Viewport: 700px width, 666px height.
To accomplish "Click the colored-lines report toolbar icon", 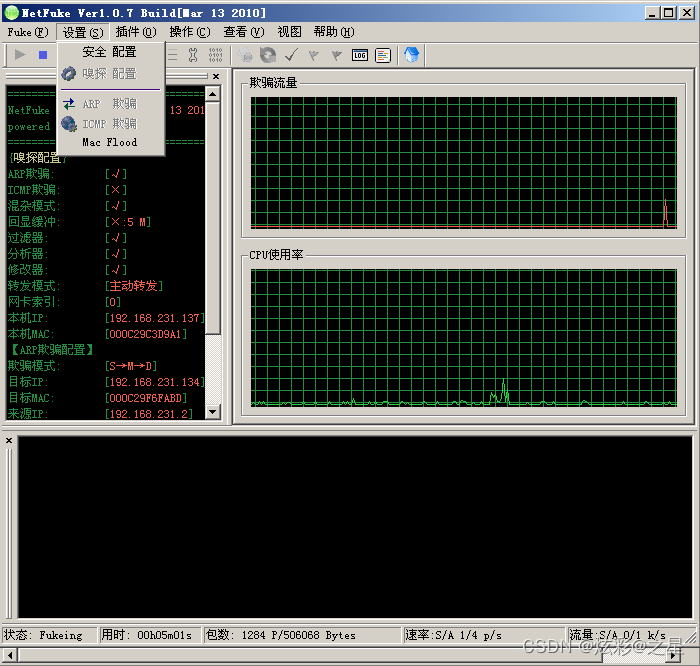I will pyautogui.click(x=383, y=55).
